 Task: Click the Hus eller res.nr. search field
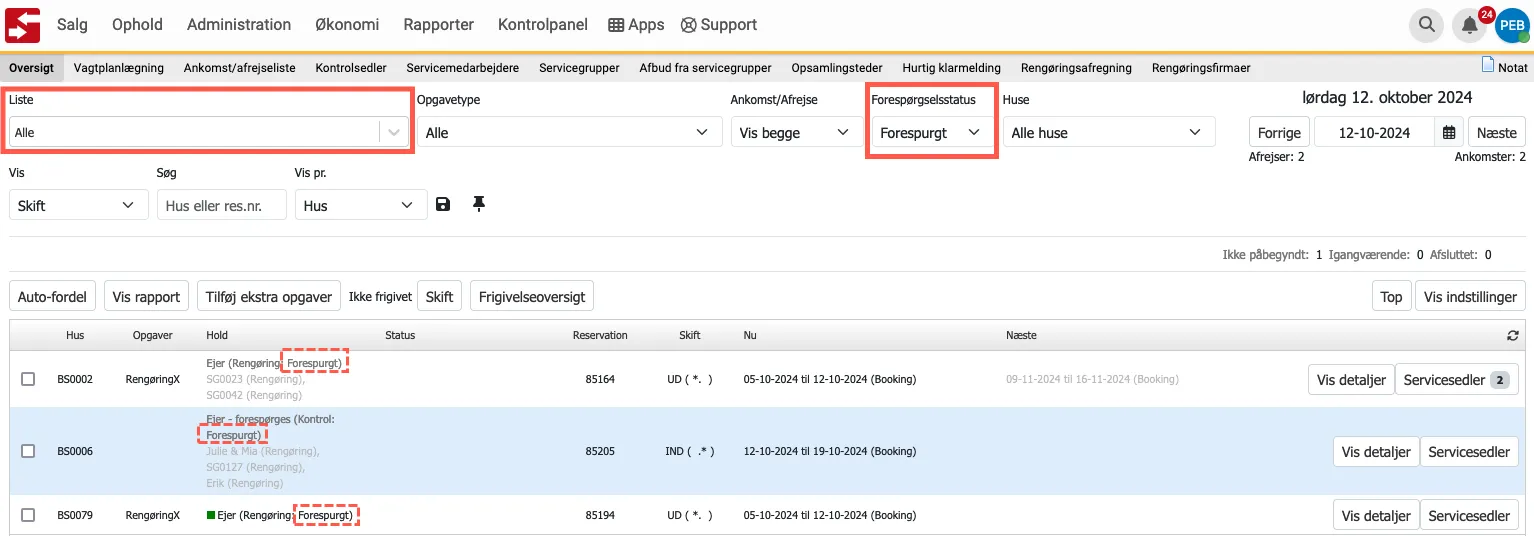222,205
